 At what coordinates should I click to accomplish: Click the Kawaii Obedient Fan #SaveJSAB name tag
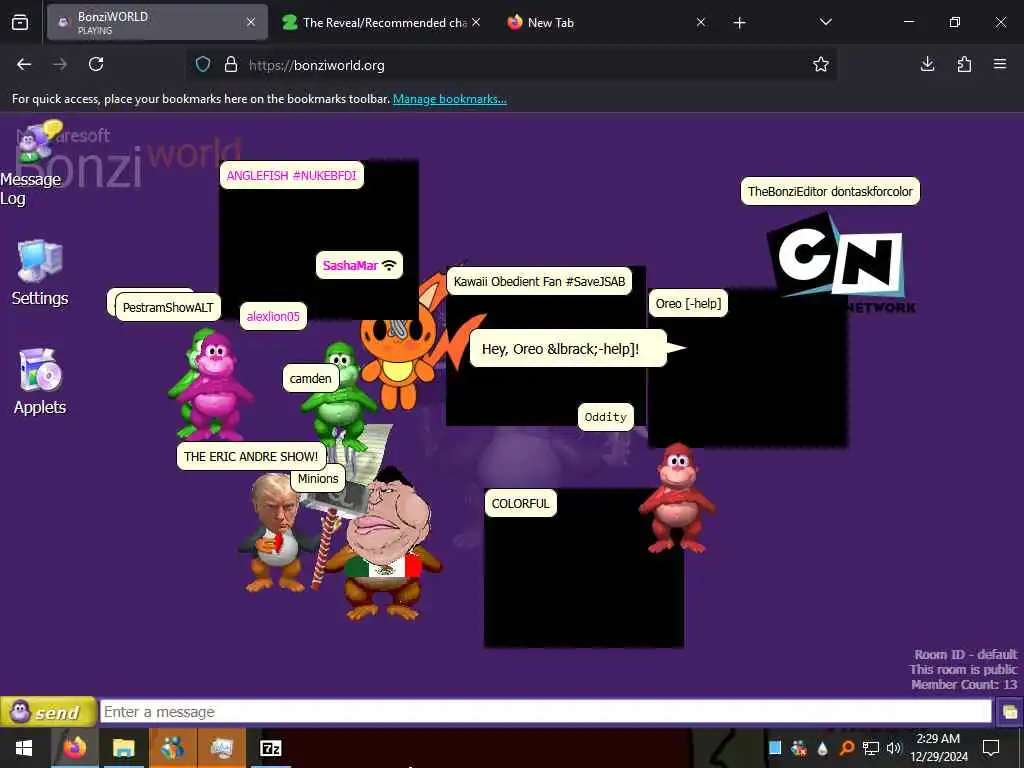tap(539, 281)
